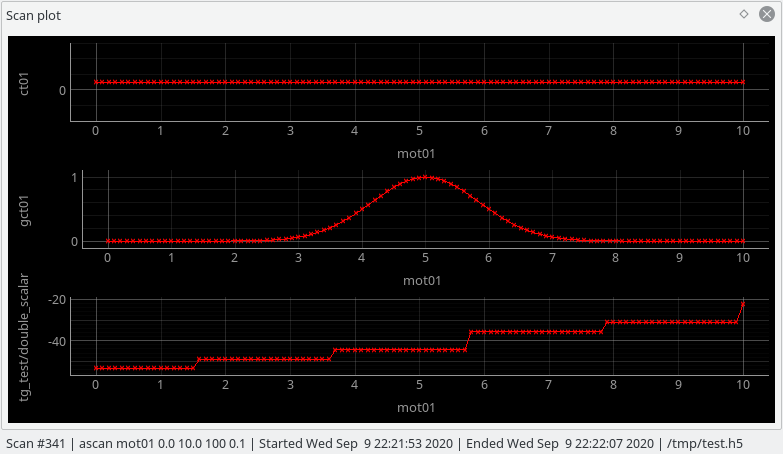The width and height of the screenshot is (783, 454).
Task: Click the x-axis tick 5 in ct01 plot
Action: [419, 131]
